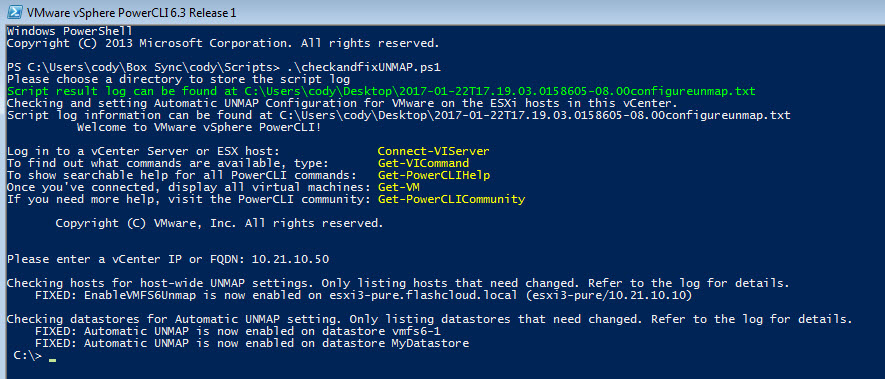
Task: Click the Checking datastores for Automatic UNMAP line
Action: pyautogui.click(x=430, y=319)
